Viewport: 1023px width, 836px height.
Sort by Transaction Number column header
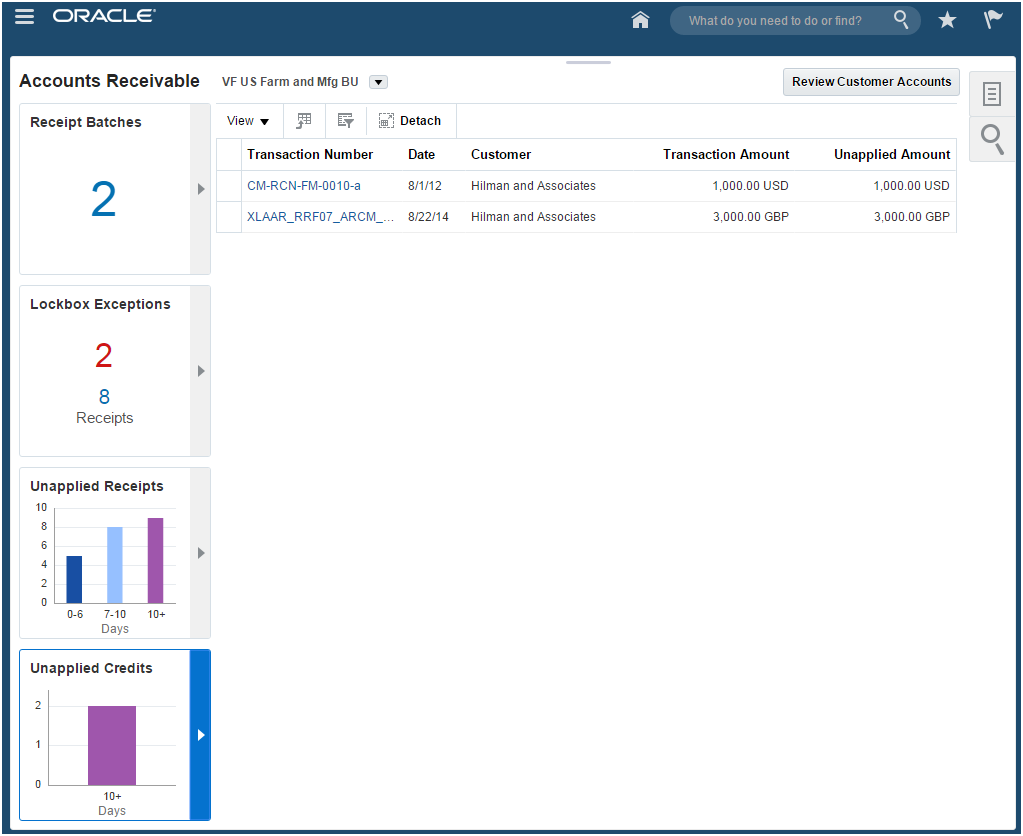click(310, 155)
